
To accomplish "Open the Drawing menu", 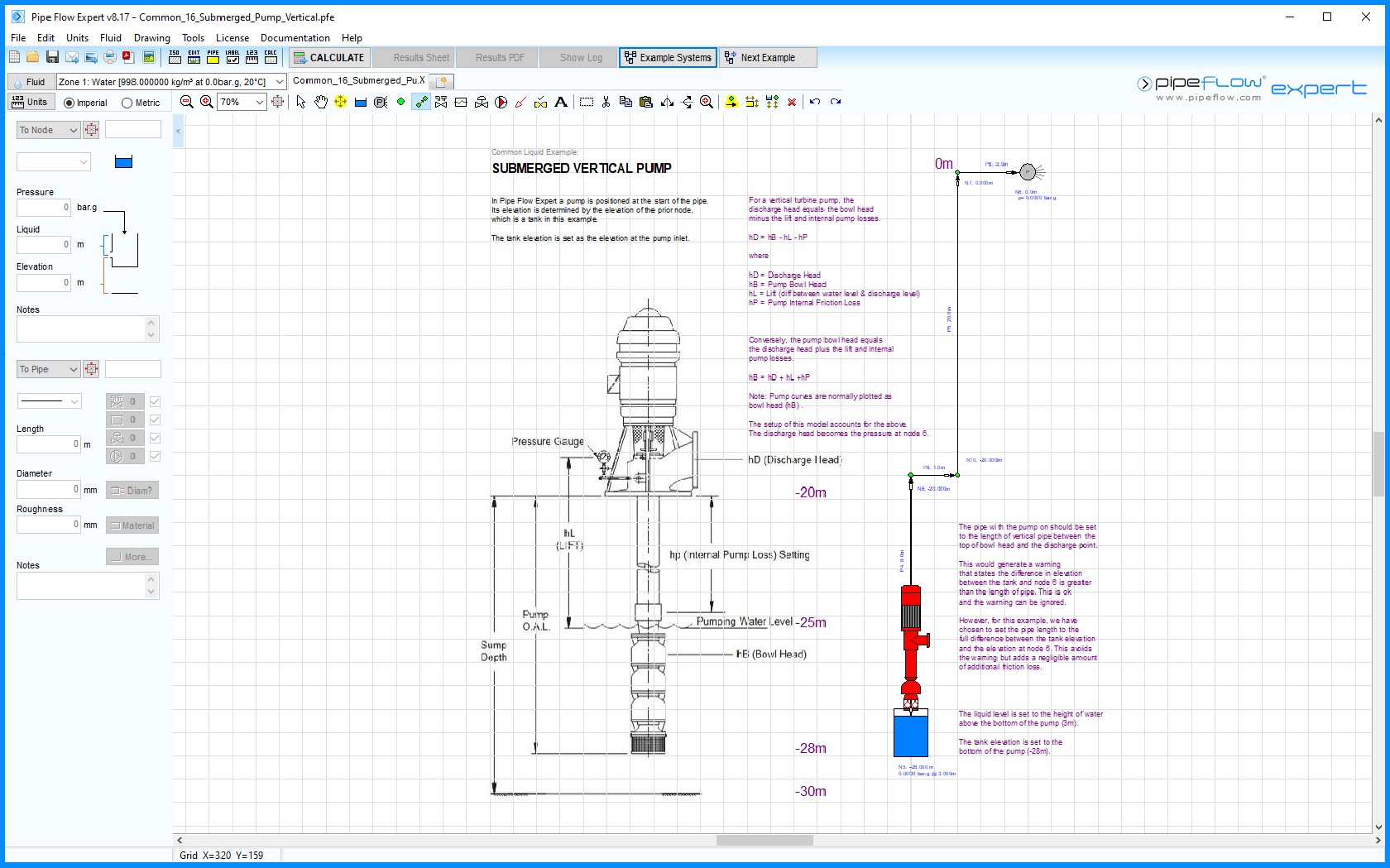I will click(x=152, y=37).
